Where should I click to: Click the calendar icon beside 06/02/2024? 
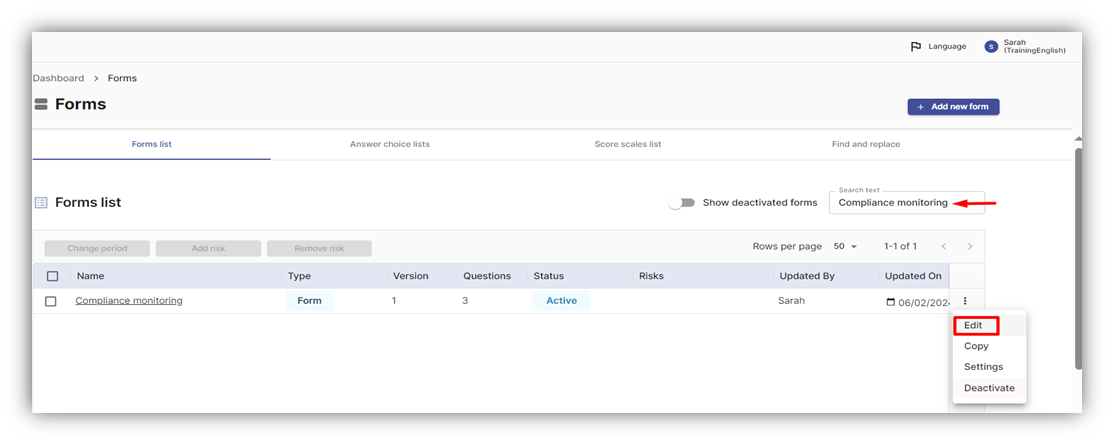pyautogui.click(x=890, y=302)
